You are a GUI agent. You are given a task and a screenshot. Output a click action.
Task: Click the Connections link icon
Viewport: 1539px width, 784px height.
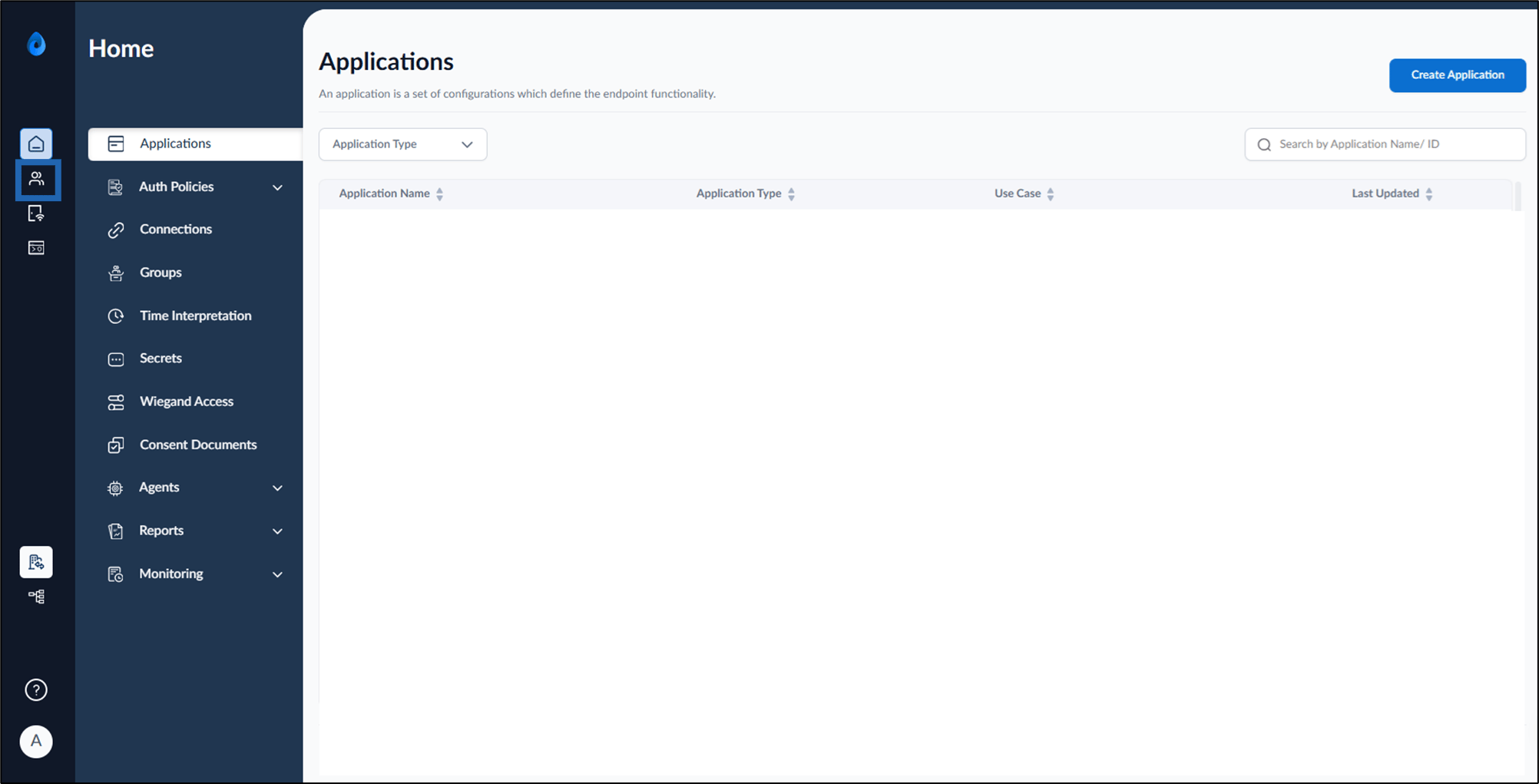116,230
